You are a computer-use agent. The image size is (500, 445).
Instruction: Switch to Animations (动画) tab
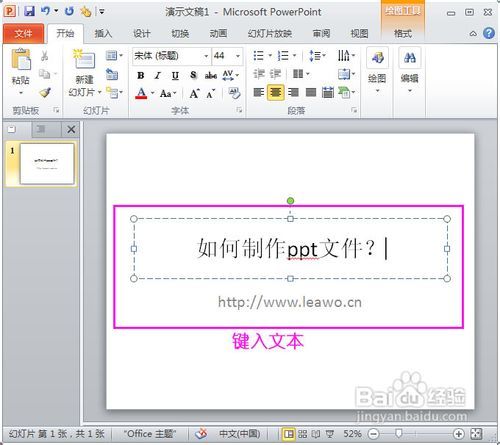pyautogui.click(x=218, y=34)
